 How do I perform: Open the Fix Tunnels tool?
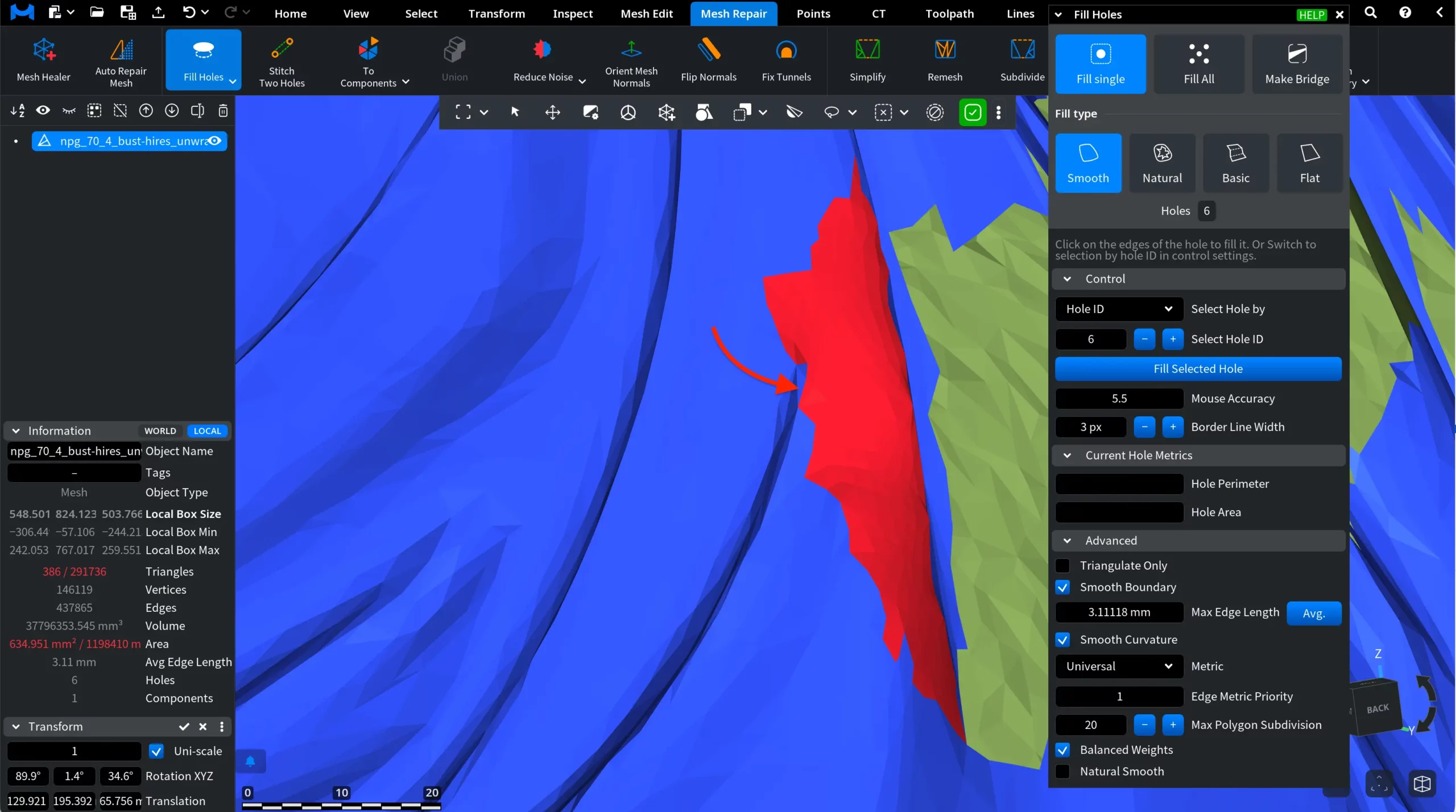[786, 59]
